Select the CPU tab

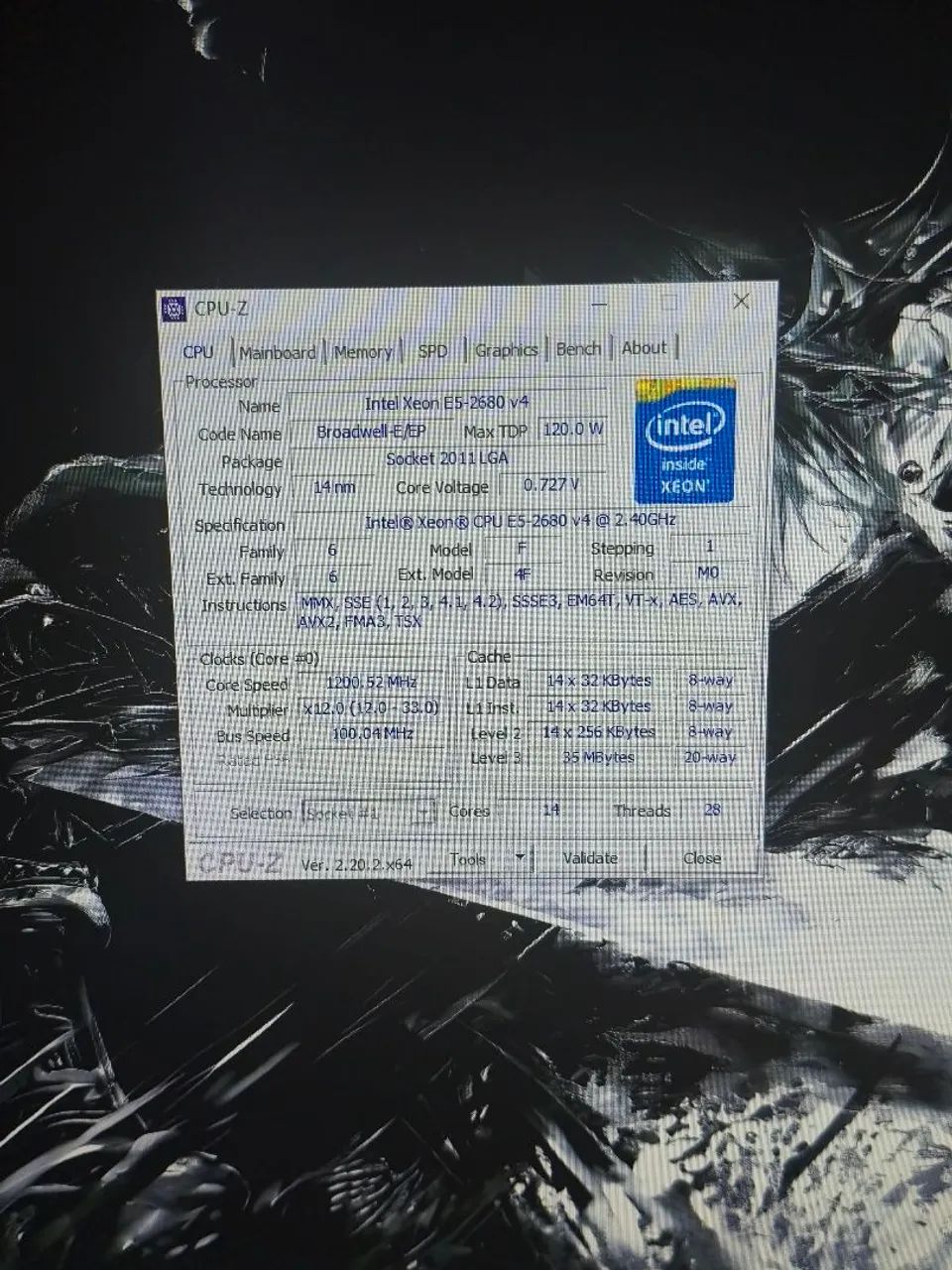198,352
